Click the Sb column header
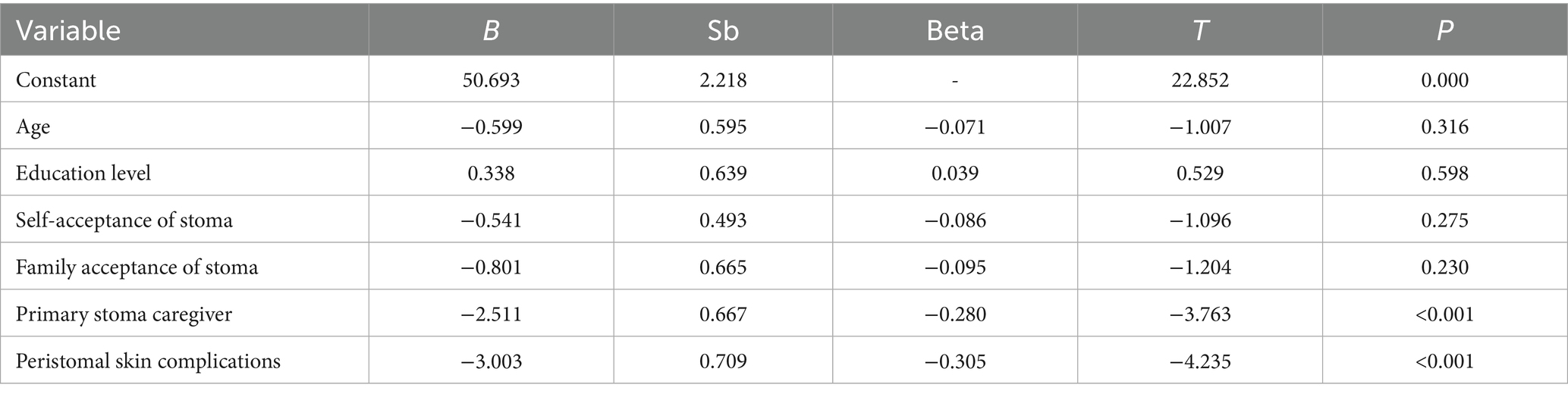Viewport: 1568px width, 397px height. coord(722,31)
